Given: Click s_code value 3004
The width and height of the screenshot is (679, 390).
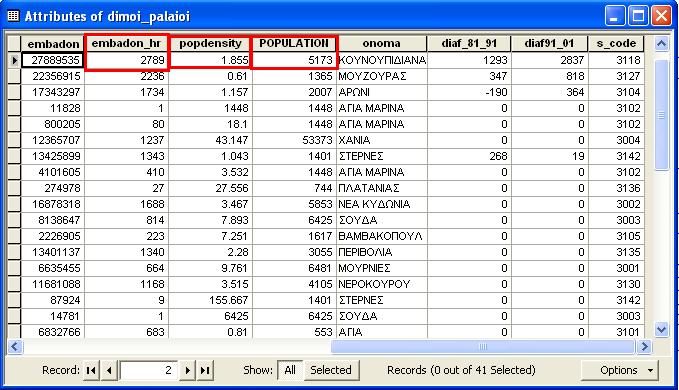Looking at the screenshot, I should 616,140.
